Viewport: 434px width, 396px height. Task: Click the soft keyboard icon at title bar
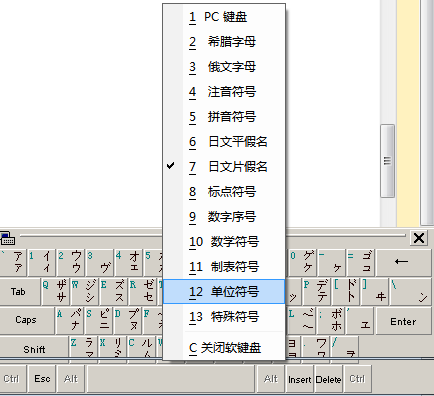coord(8,238)
